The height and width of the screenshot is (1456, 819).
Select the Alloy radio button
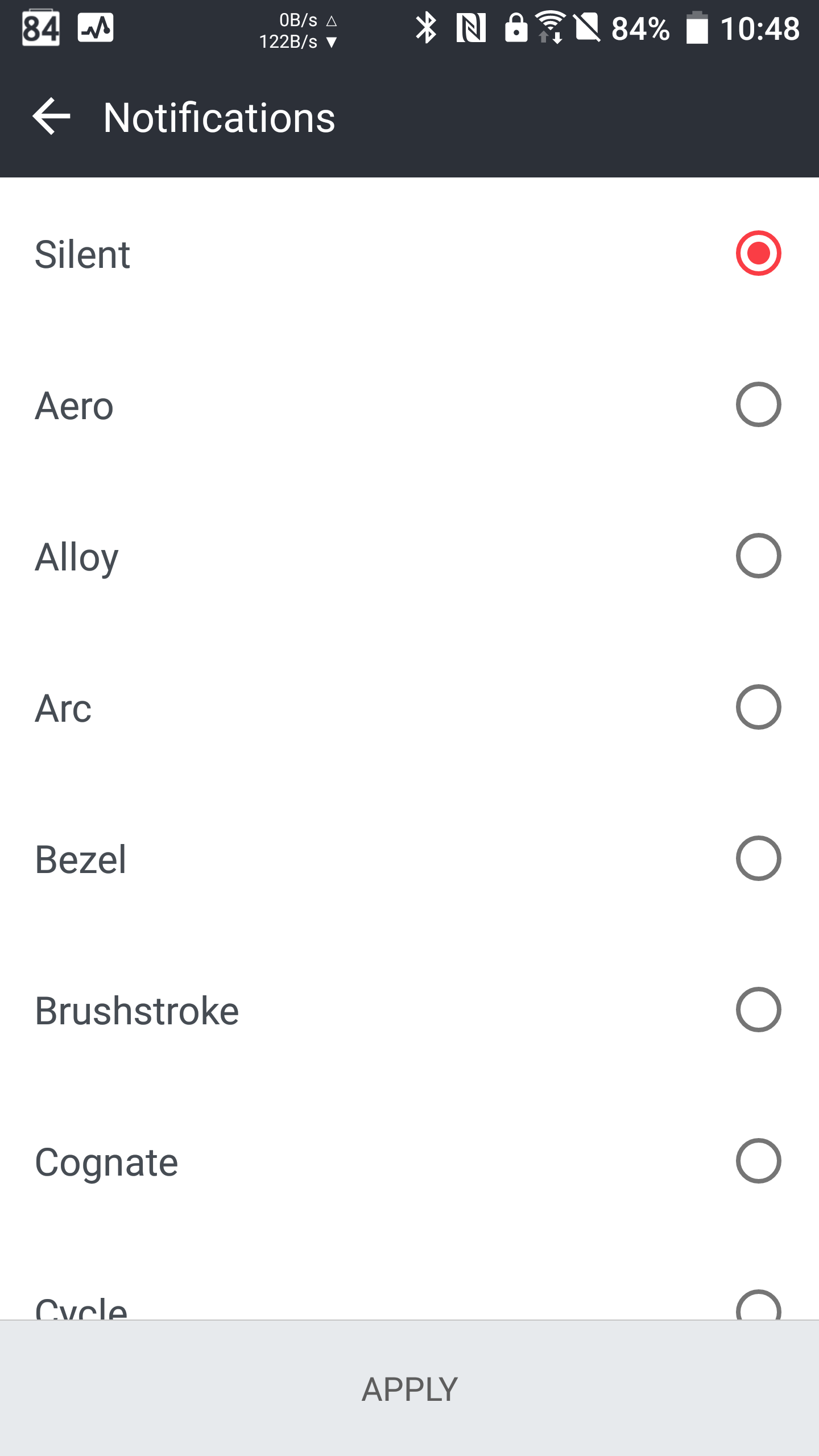(758, 556)
